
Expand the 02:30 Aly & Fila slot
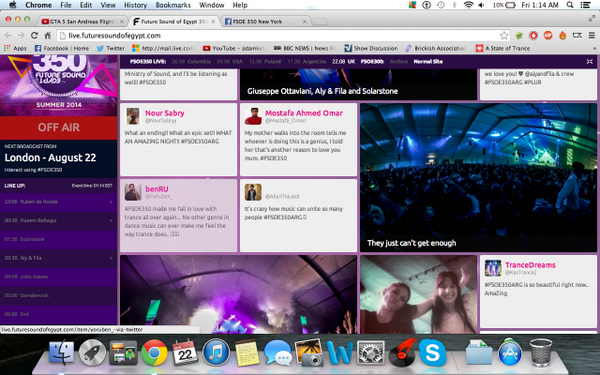59,258
